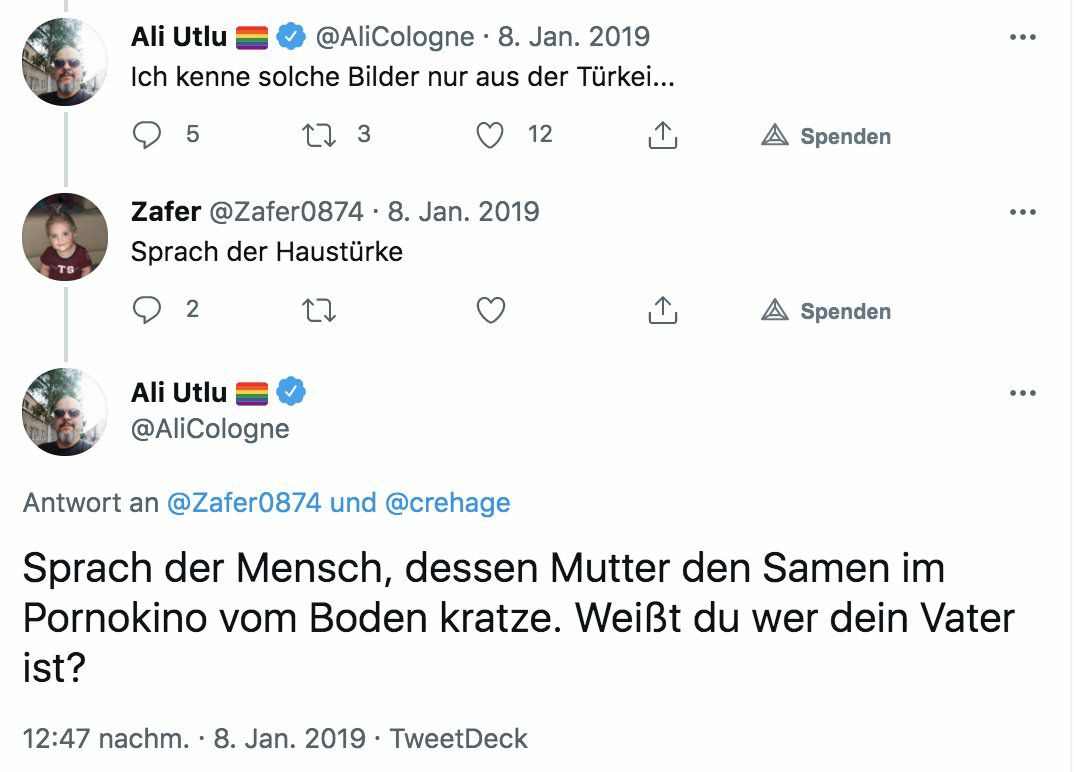The image size is (1074, 772).
Task: Share the first Ali Utlu tweet
Action: tap(663, 136)
